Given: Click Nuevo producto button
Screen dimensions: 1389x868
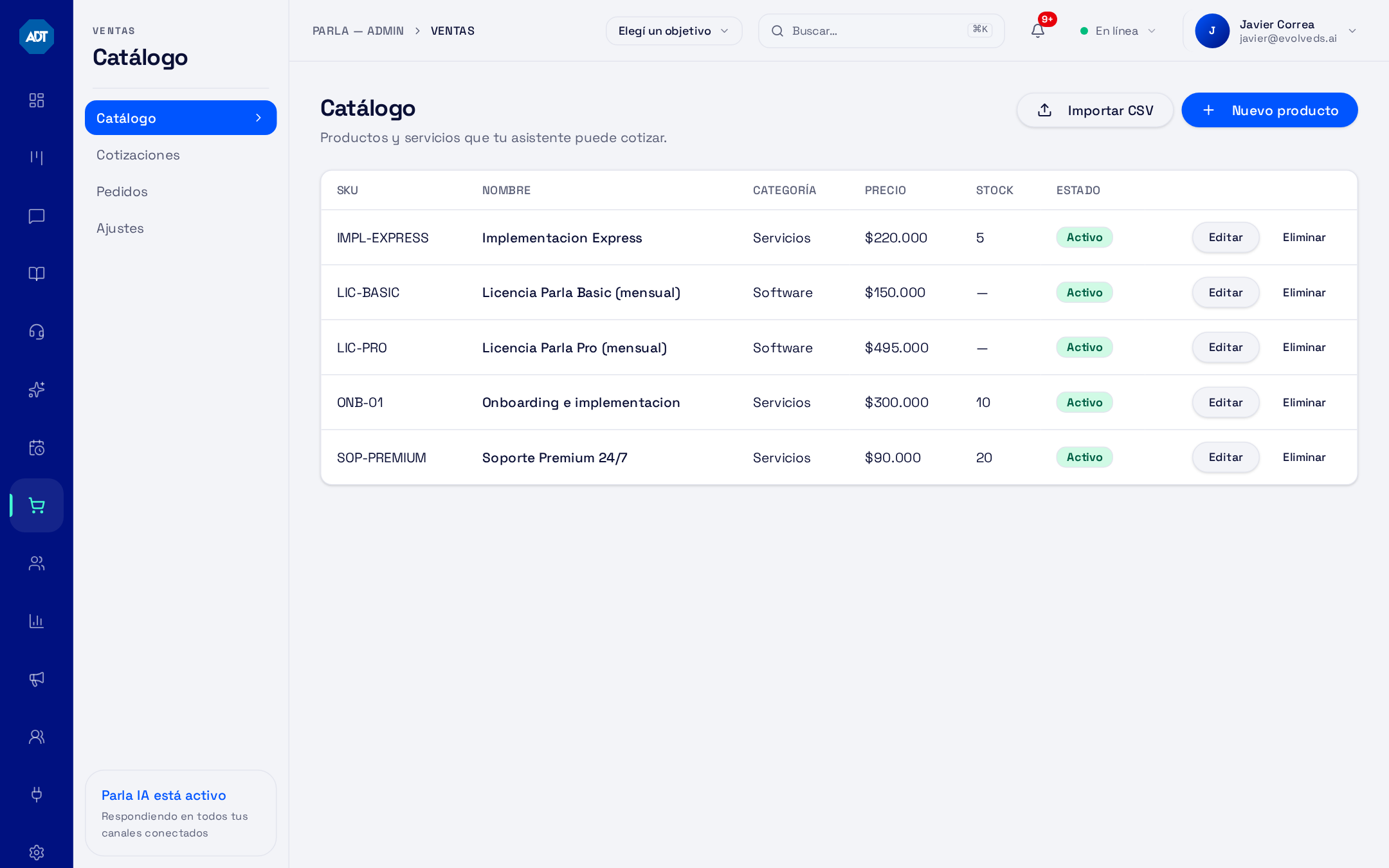Looking at the screenshot, I should coord(1269,111).
